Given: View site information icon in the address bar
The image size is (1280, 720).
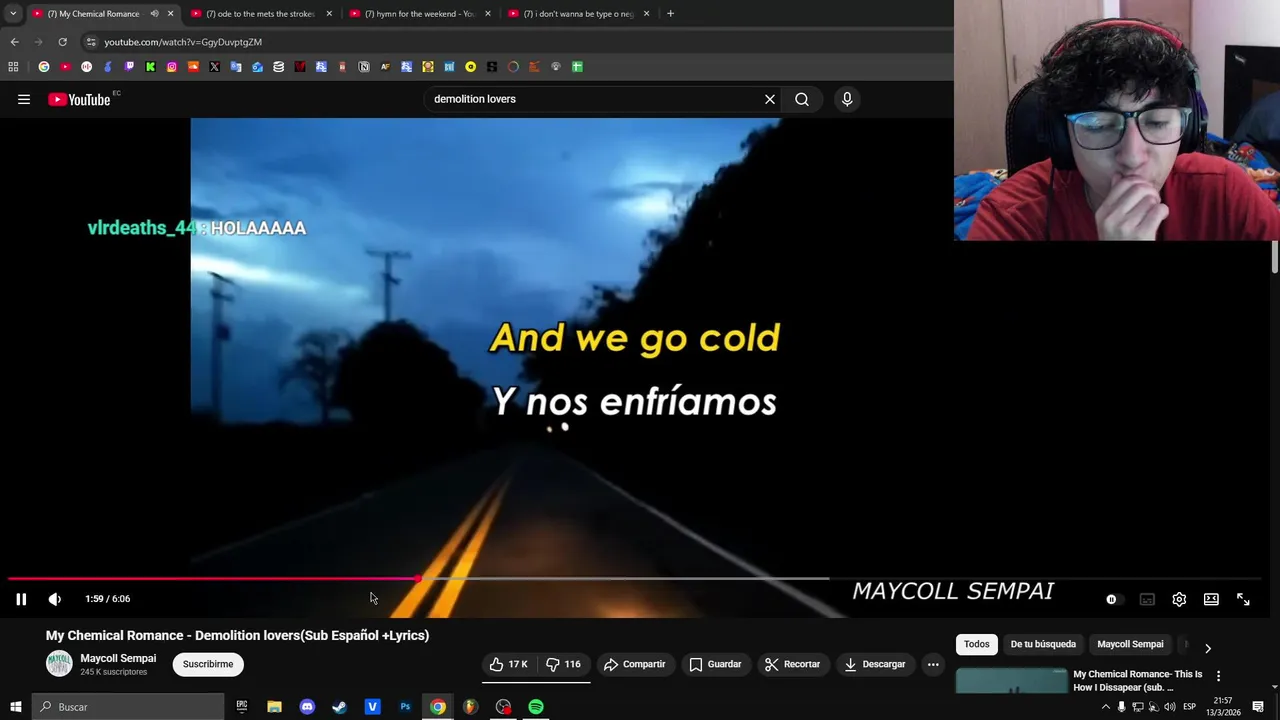Looking at the screenshot, I should pyautogui.click(x=91, y=42).
